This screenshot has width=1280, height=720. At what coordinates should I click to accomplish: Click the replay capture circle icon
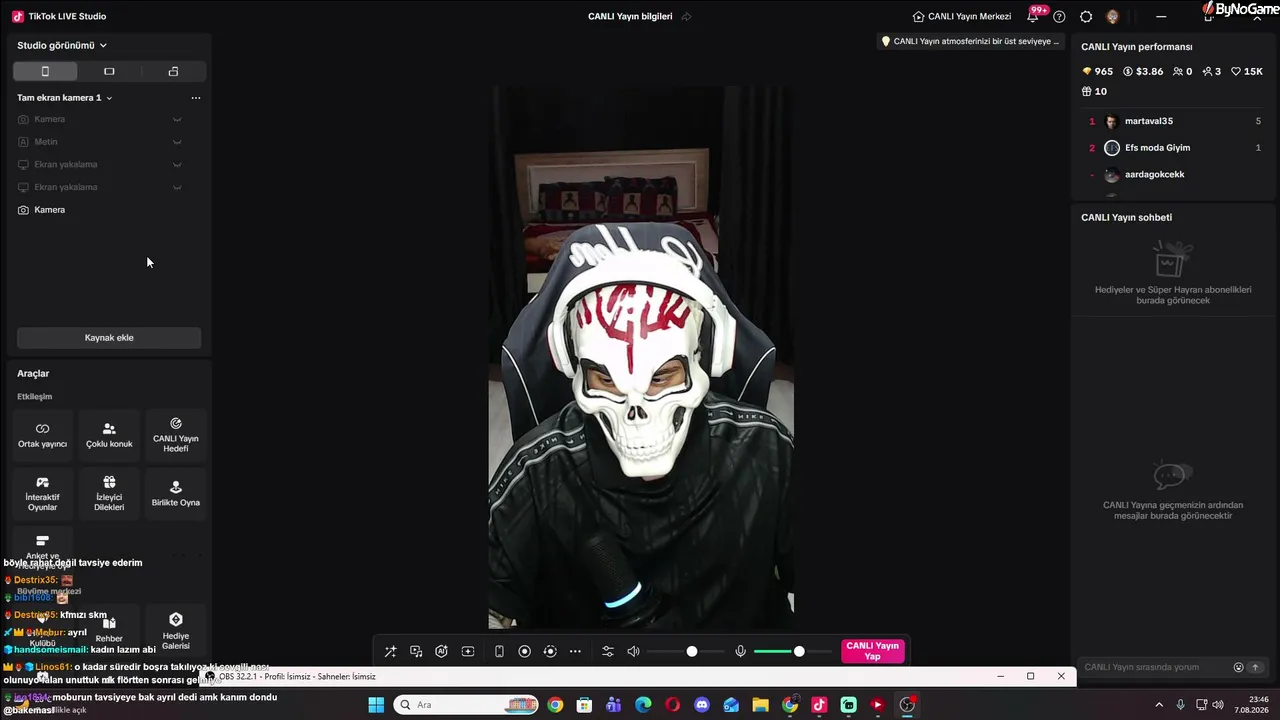tap(550, 652)
